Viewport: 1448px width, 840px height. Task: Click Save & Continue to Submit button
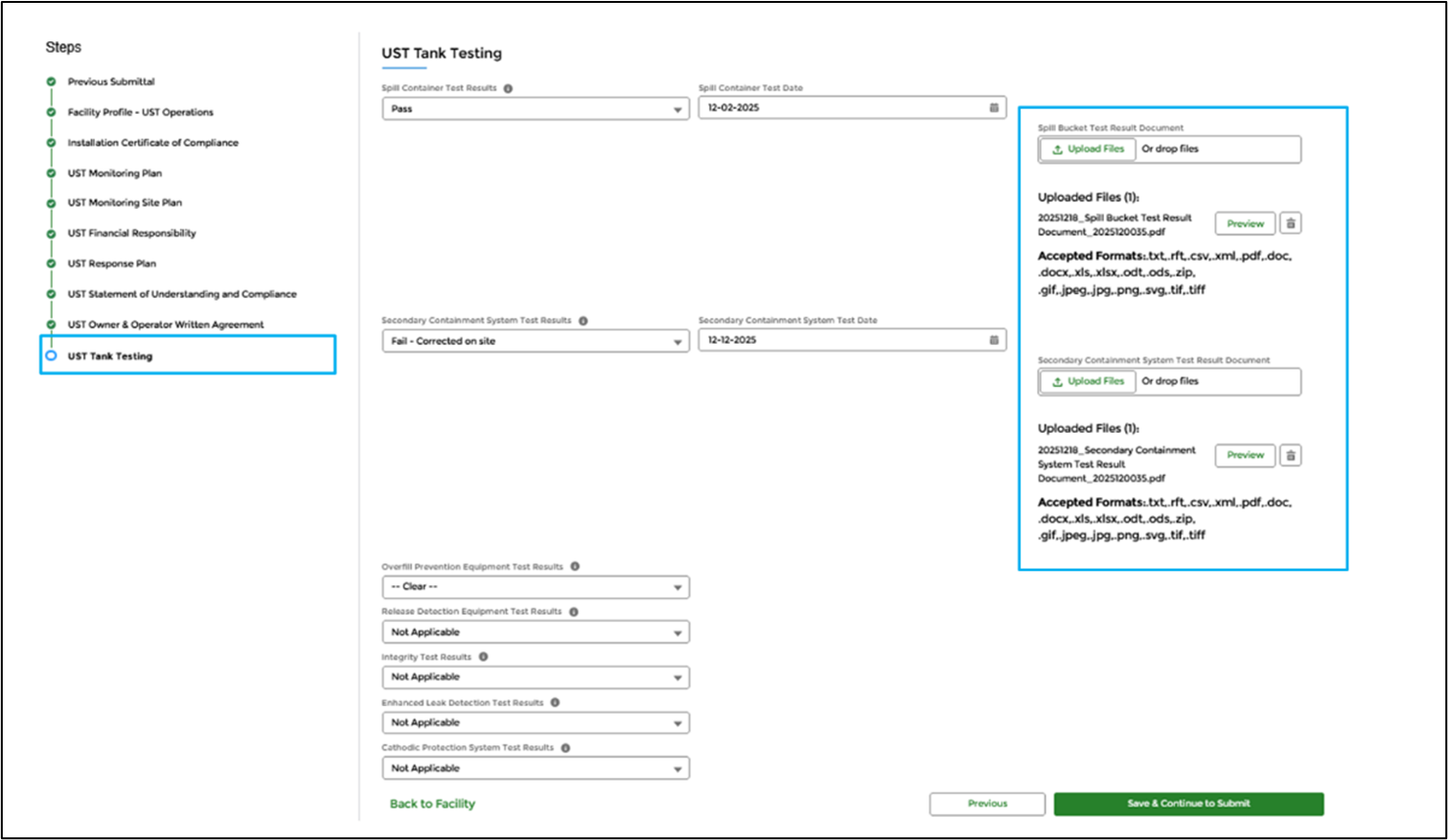pyautogui.click(x=1188, y=804)
